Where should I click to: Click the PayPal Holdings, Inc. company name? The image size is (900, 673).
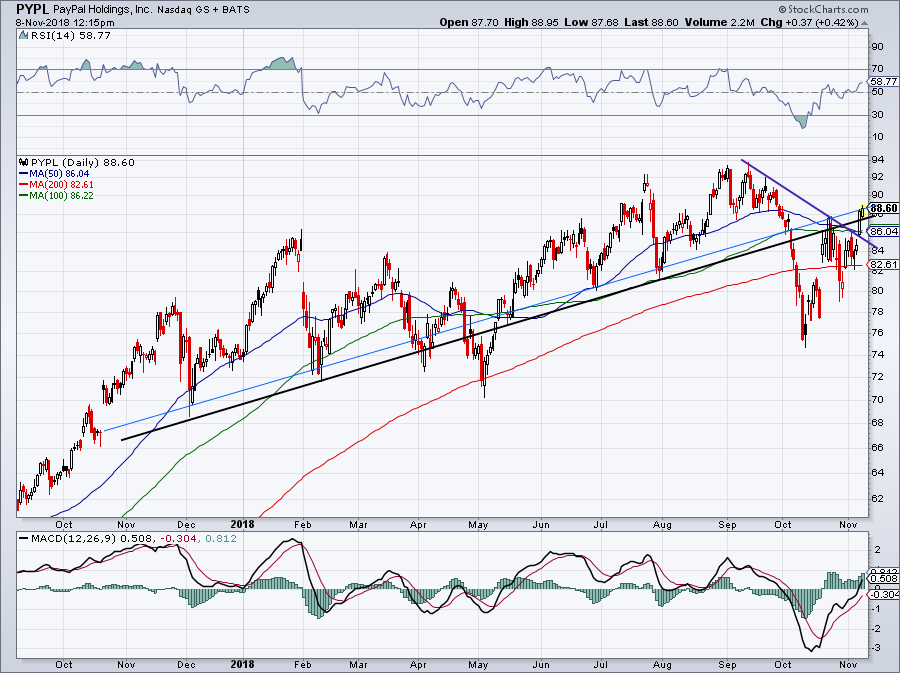102,10
